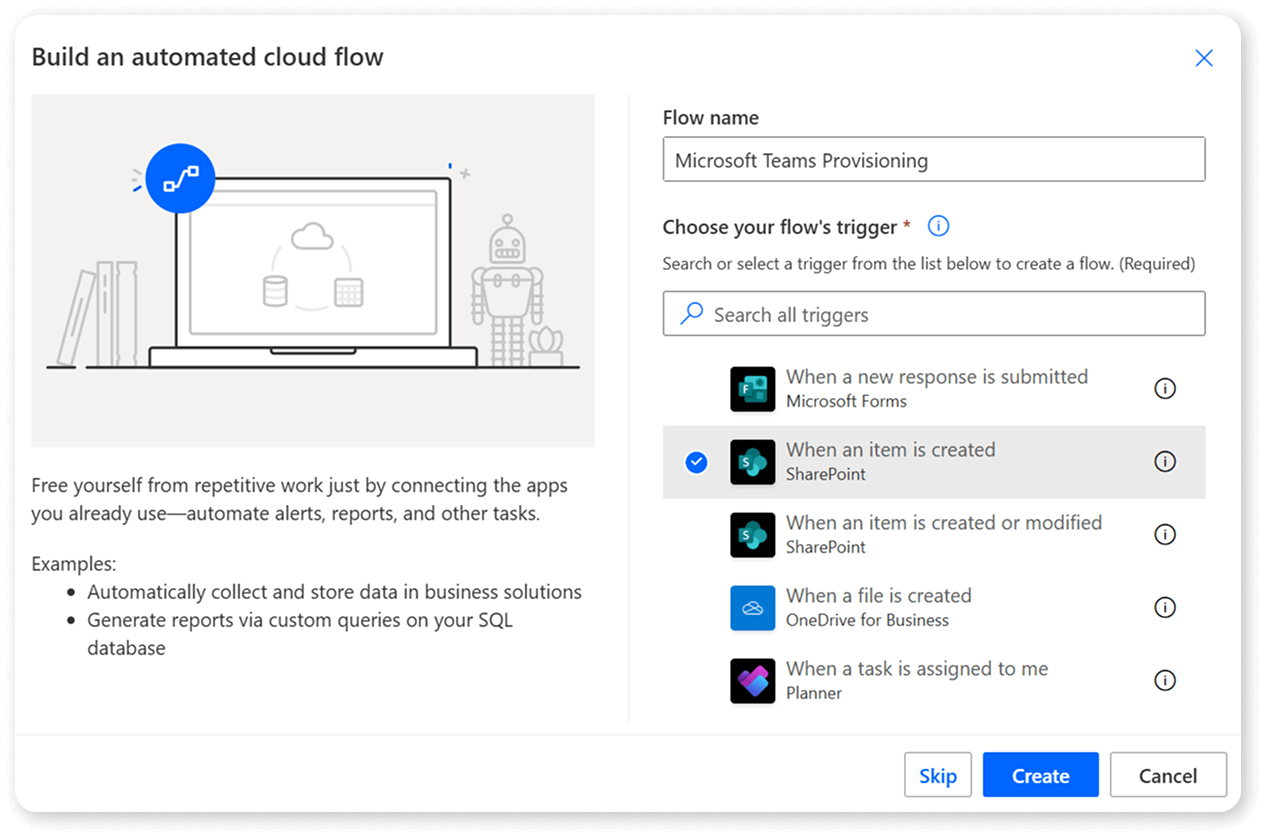Viewport: 1266px width, 837px height.
Task: Click the Microsoft Forms trigger icon
Action: [752, 389]
